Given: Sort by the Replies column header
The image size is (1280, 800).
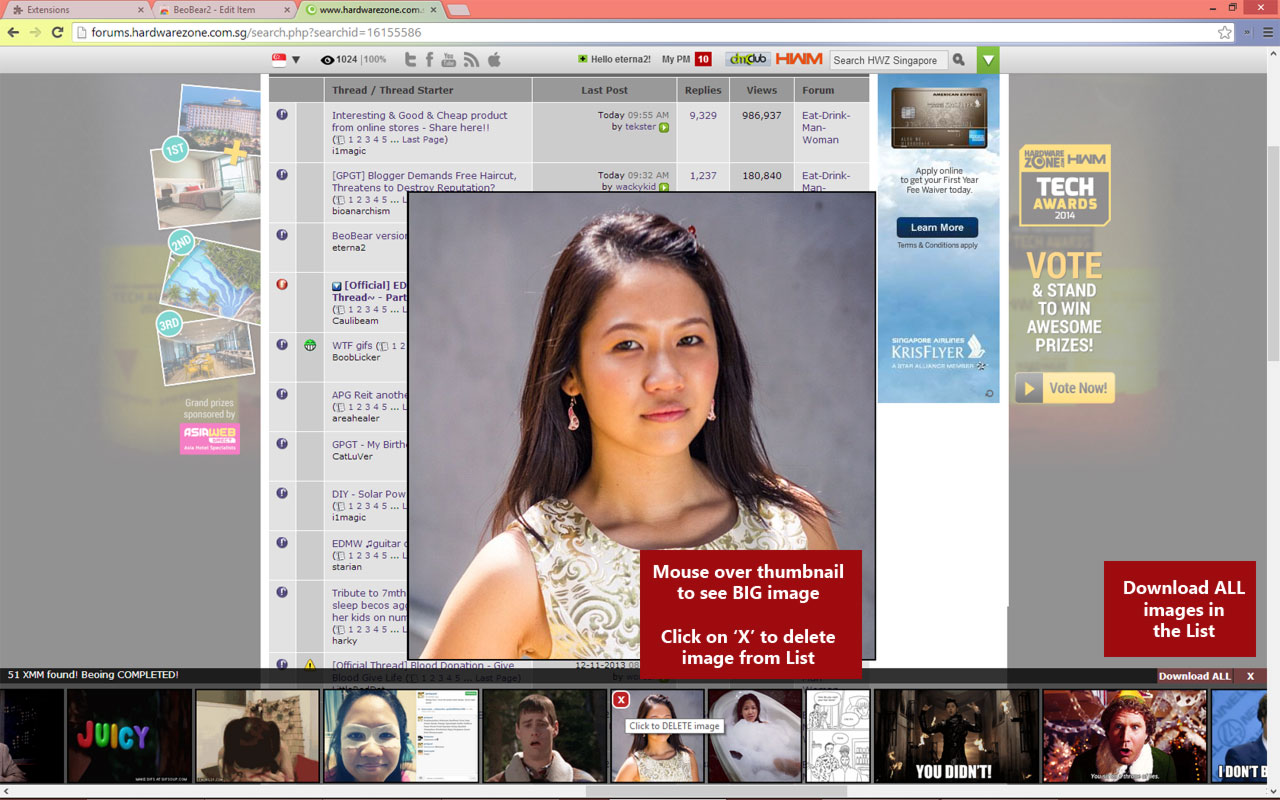Looking at the screenshot, I should point(703,90).
